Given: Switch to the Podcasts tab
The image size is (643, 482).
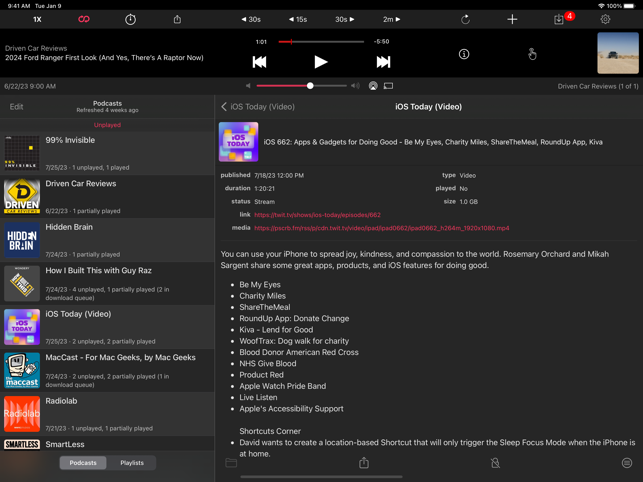Looking at the screenshot, I should point(83,463).
